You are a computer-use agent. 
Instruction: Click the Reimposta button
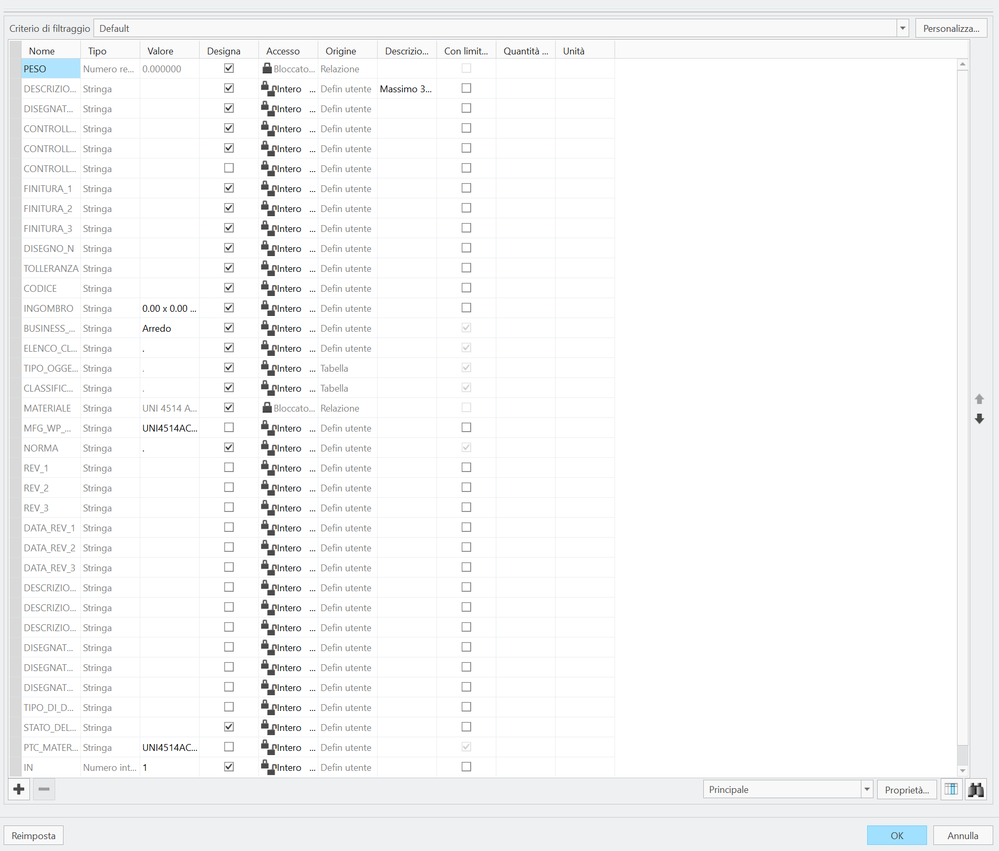pyautogui.click(x=33, y=836)
